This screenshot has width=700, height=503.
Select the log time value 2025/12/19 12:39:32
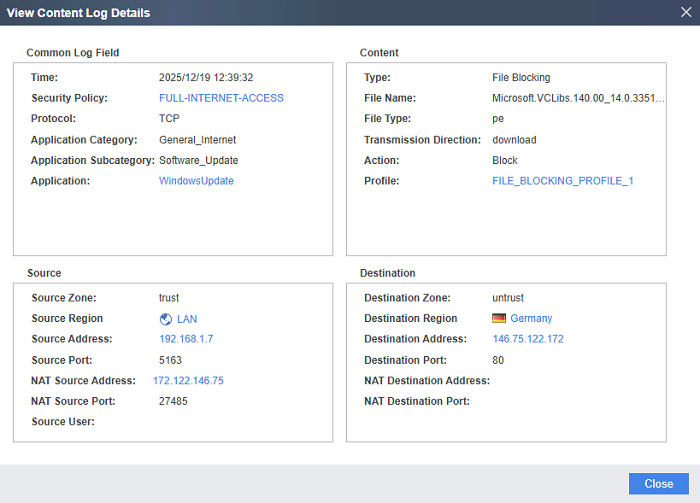click(206, 77)
